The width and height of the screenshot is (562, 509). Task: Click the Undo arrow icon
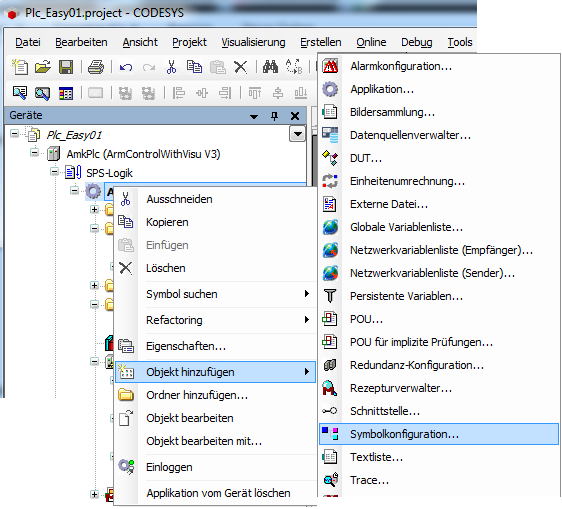tap(126, 67)
